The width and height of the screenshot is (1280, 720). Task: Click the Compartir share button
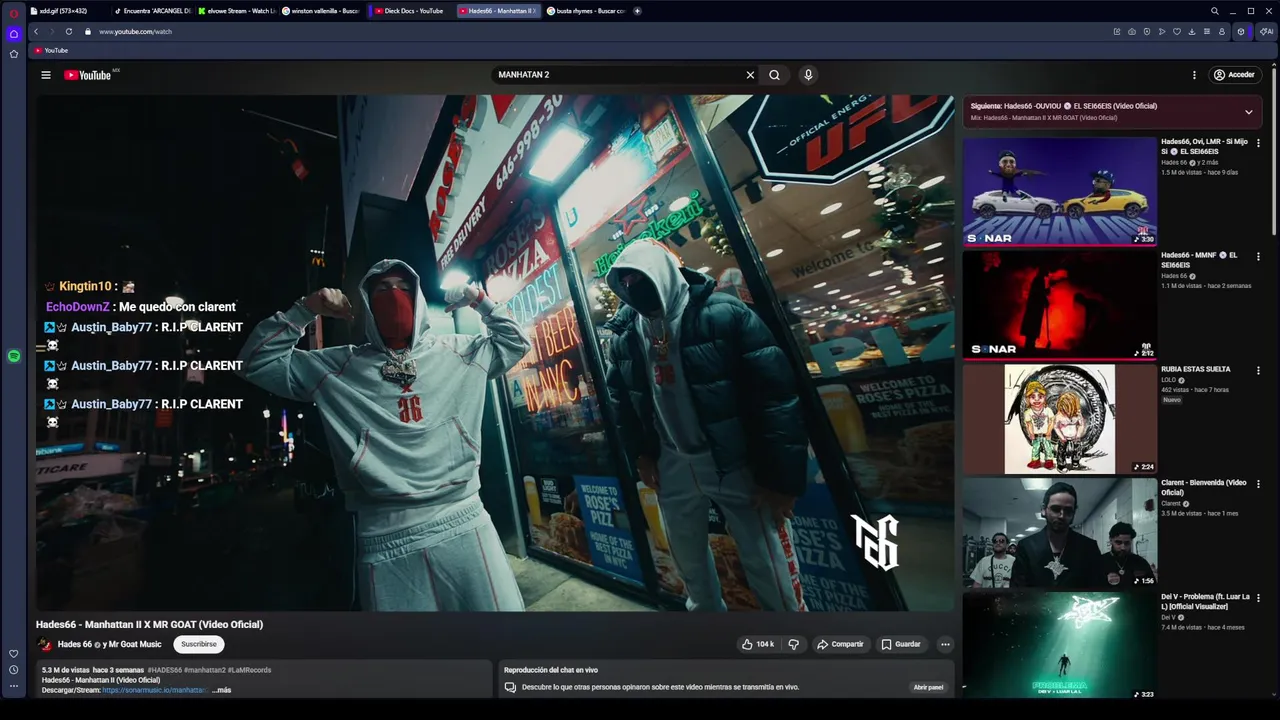tap(840, 644)
